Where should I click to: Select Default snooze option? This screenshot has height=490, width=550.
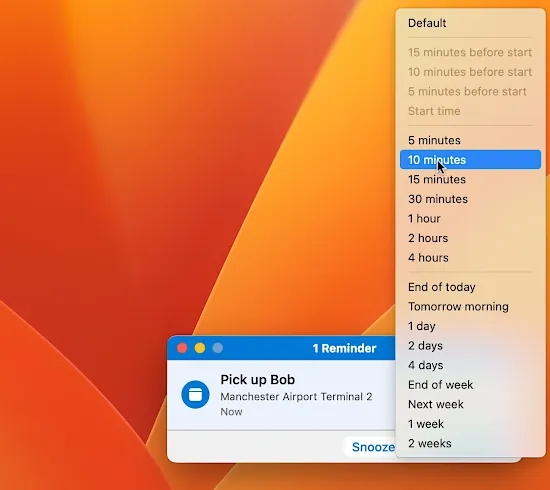[x=470, y=23]
